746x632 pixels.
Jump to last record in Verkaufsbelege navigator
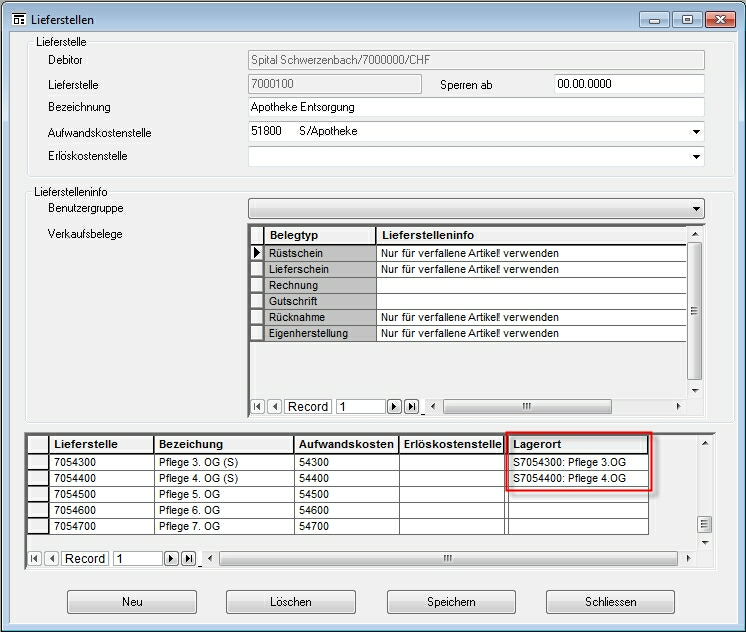(411, 407)
